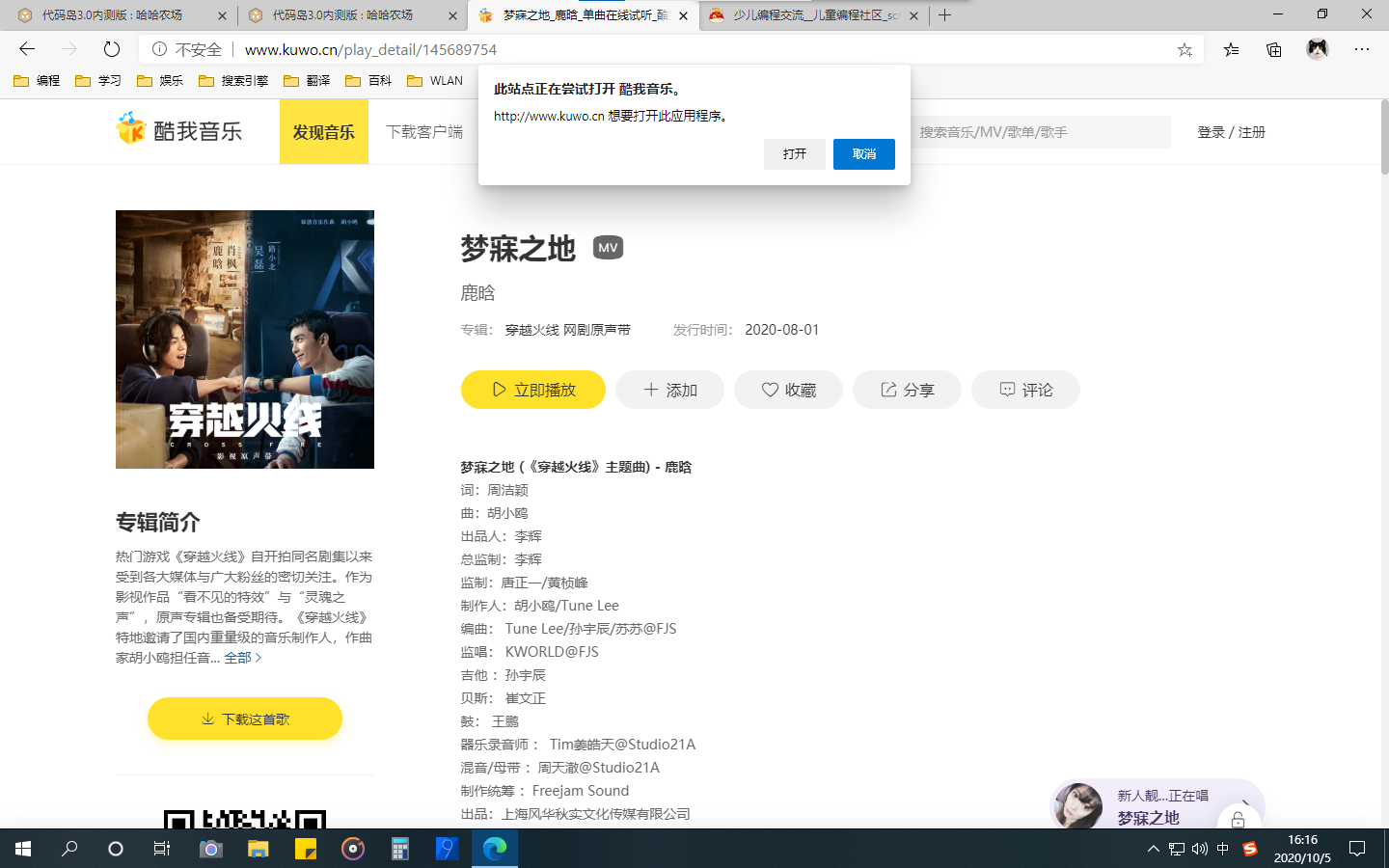Add the song with 添加 button
1389x868 pixels.
(669, 390)
